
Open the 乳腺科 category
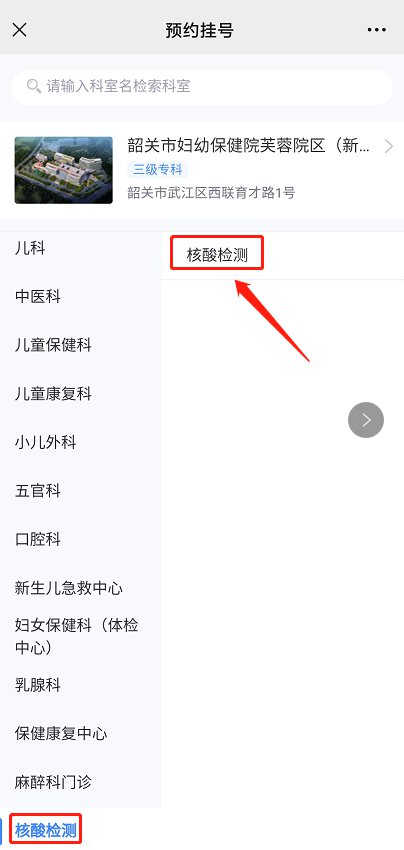coord(37,685)
